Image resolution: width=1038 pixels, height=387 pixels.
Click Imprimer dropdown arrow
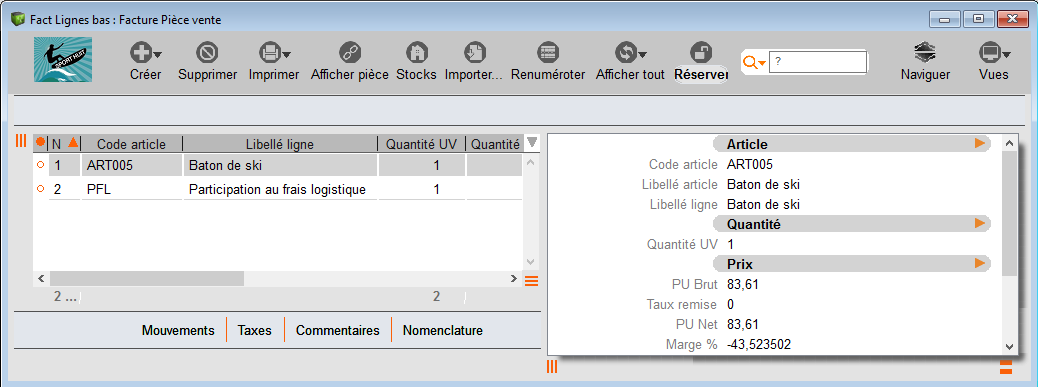pyautogui.click(x=286, y=54)
